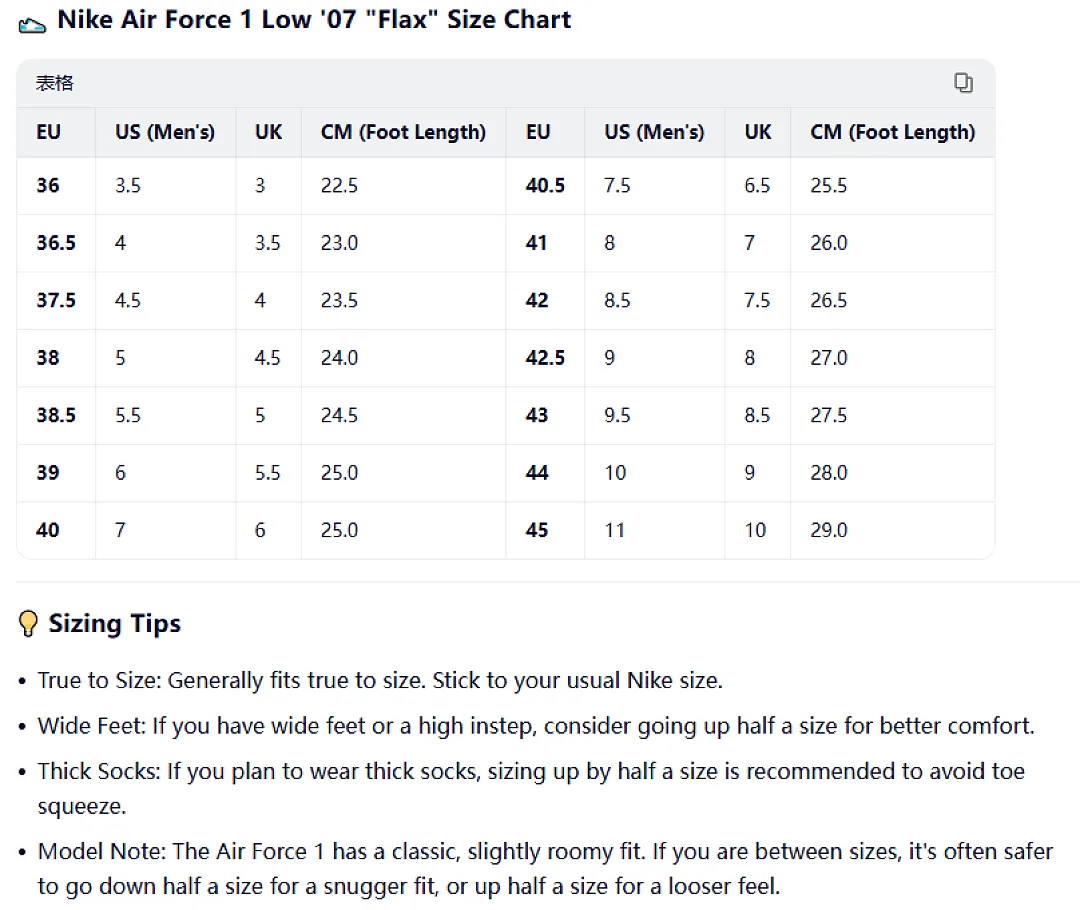The height and width of the screenshot is (910, 1080).
Task: Click the Thick Socks tip text
Action: (x=531, y=789)
